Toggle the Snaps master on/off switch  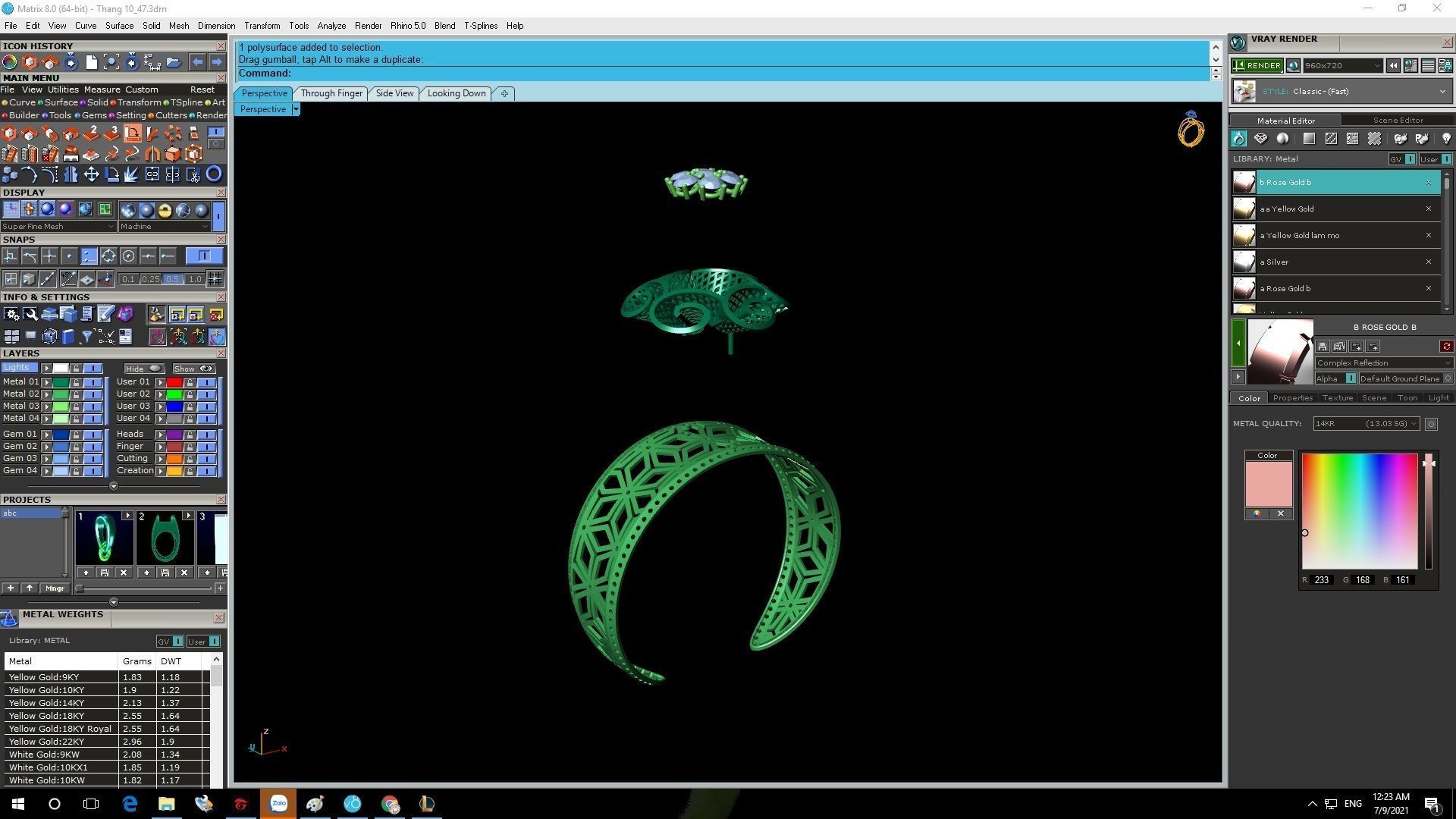(204, 256)
